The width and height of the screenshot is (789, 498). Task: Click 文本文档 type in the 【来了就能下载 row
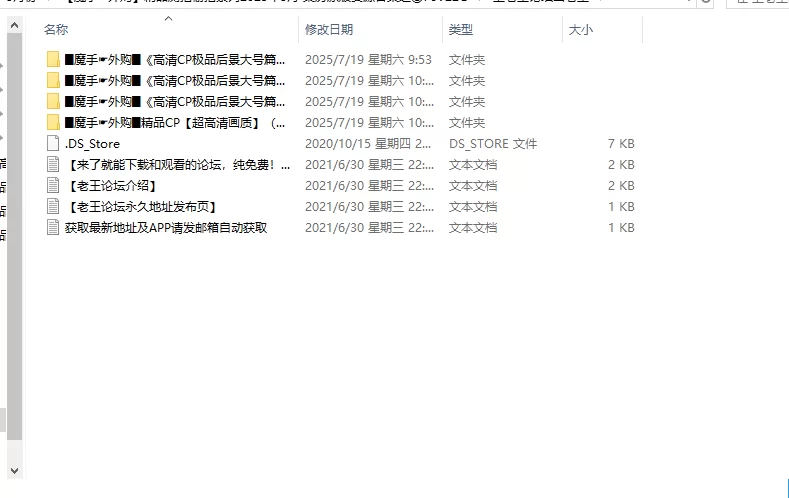(x=473, y=164)
